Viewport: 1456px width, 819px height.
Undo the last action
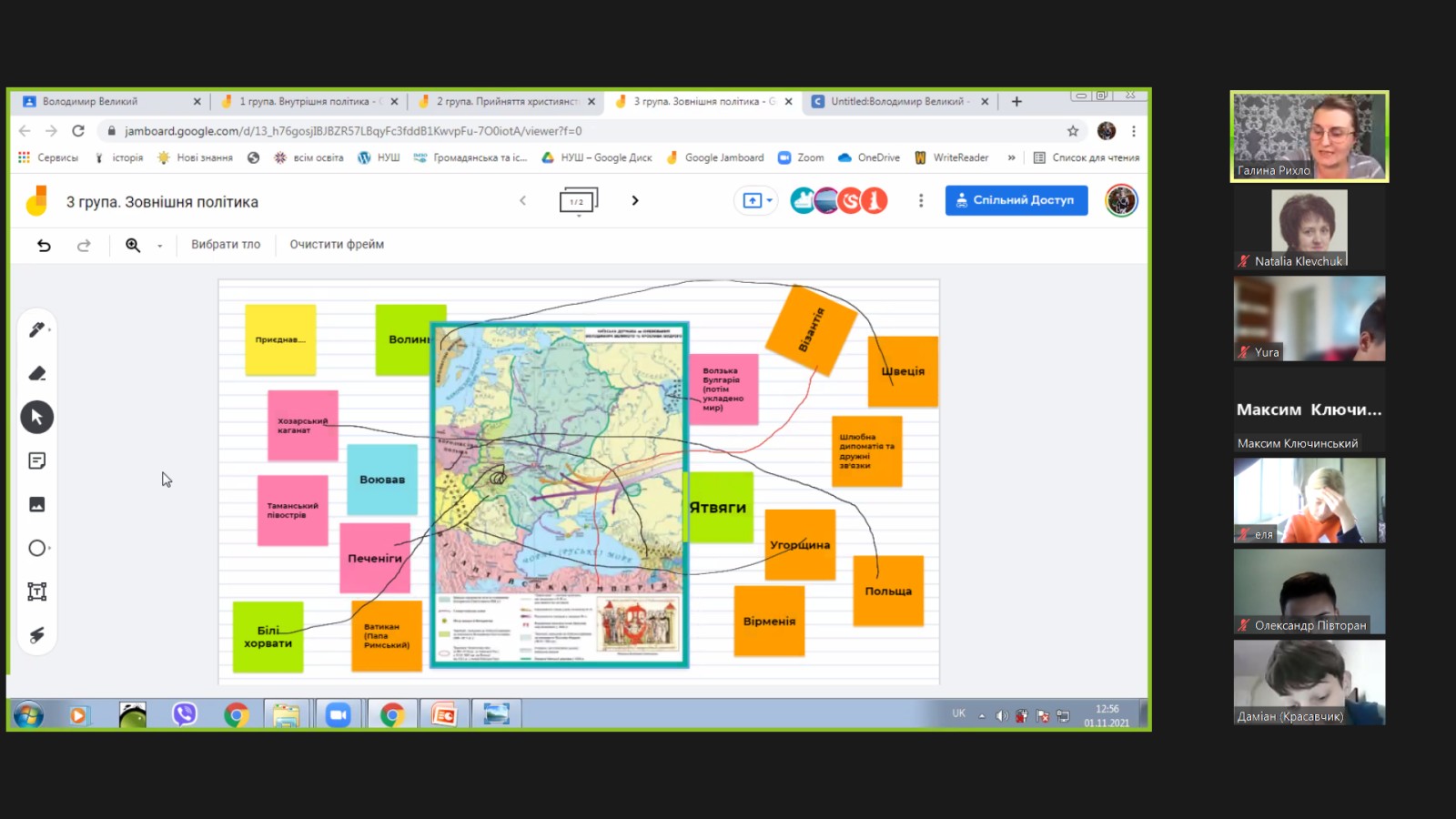coord(44,245)
